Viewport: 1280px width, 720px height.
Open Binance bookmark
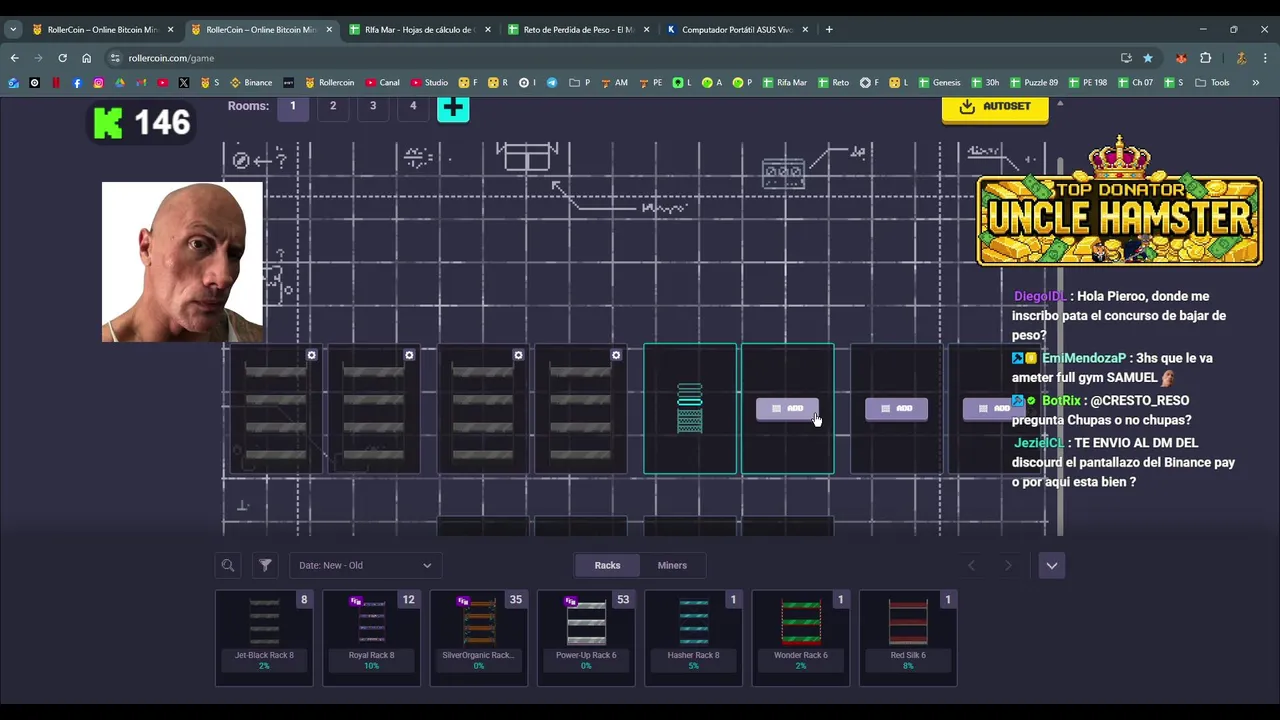click(x=251, y=83)
